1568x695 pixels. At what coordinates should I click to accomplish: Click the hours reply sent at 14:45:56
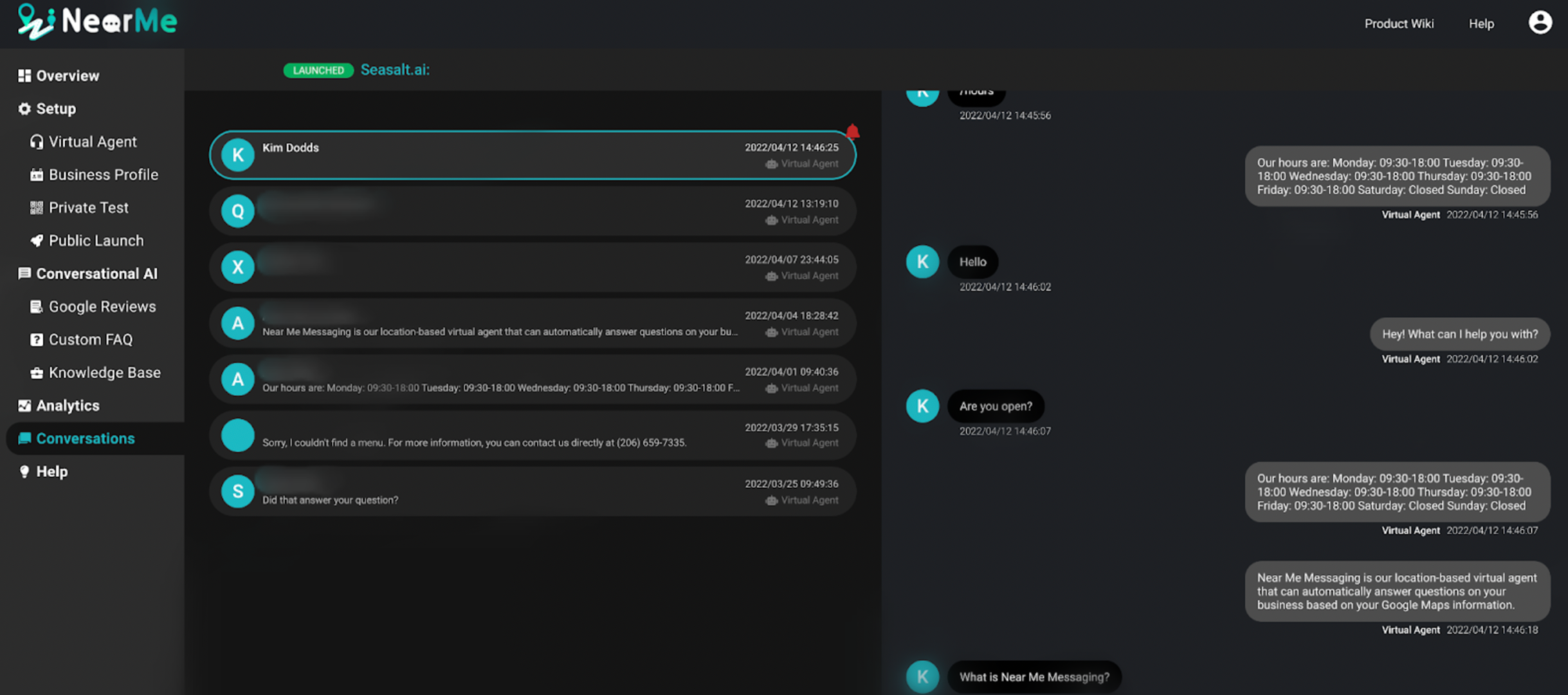point(1398,176)
